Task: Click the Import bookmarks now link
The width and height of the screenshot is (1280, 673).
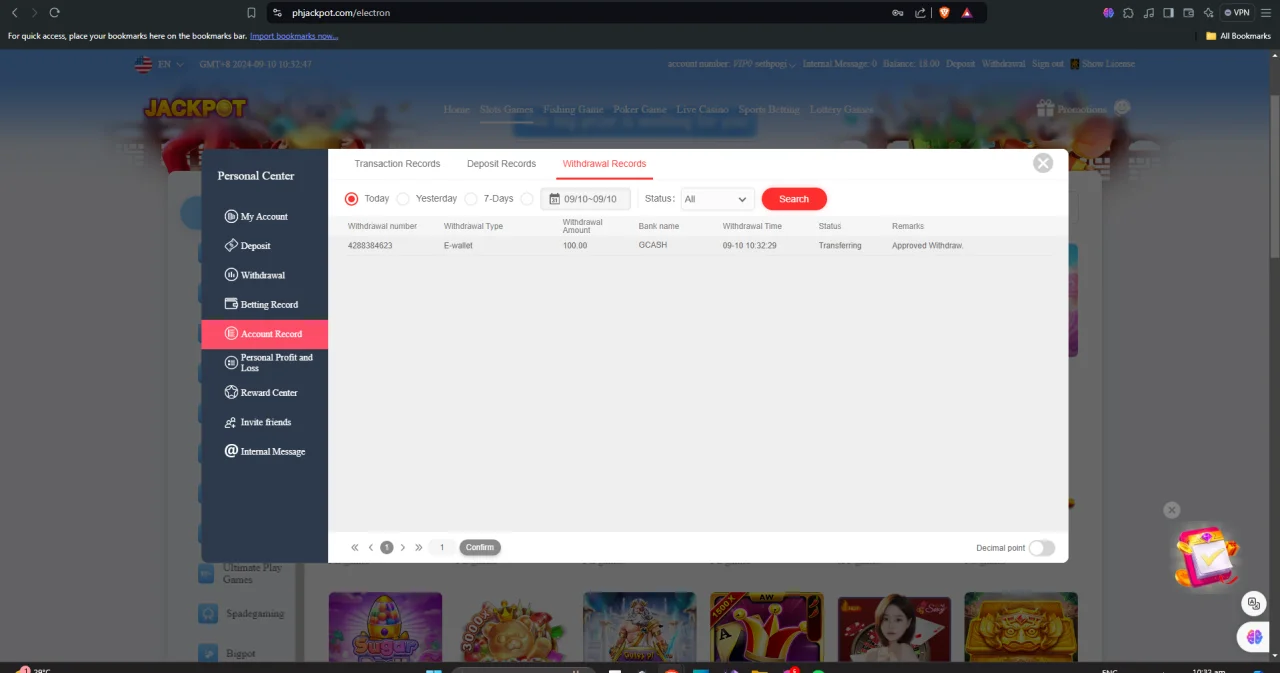Action: 294,36
